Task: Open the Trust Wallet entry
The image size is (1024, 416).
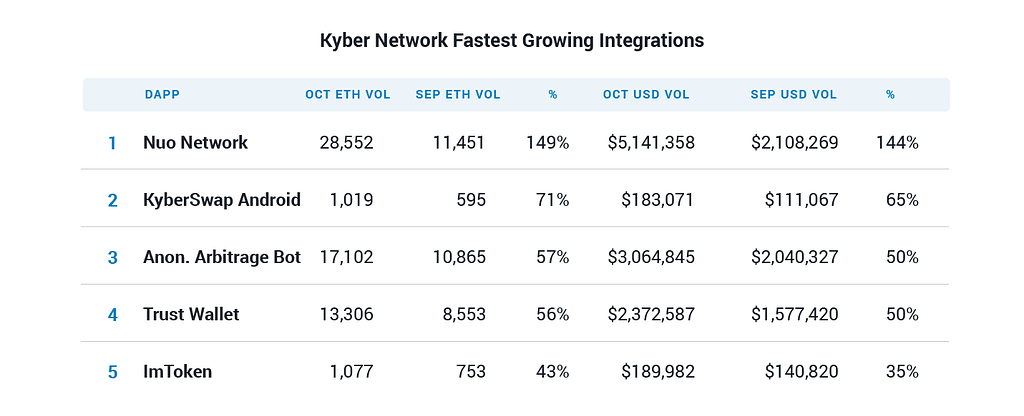Action: [x=191, y=315]
